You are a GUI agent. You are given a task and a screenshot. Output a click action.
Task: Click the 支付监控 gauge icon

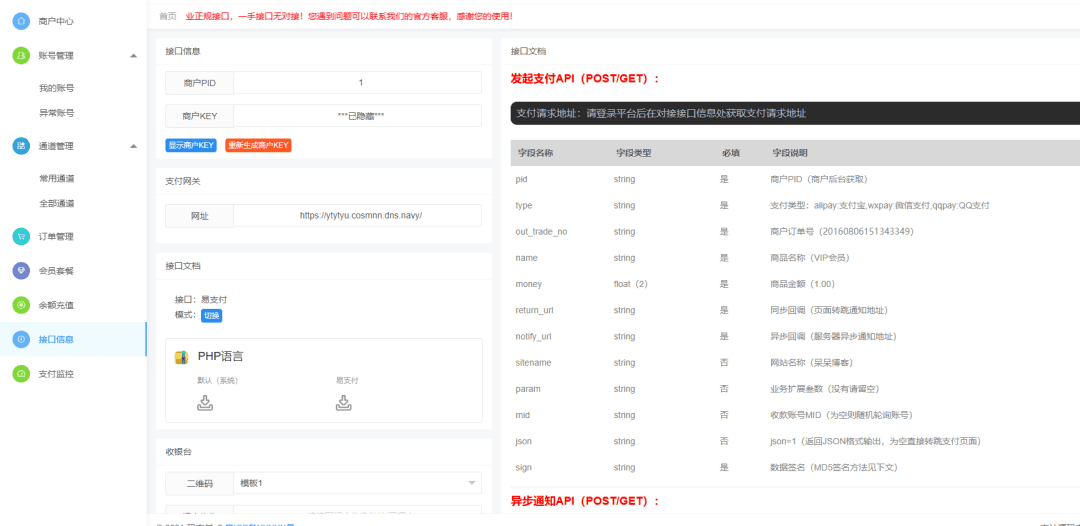(x=21, y=375)
